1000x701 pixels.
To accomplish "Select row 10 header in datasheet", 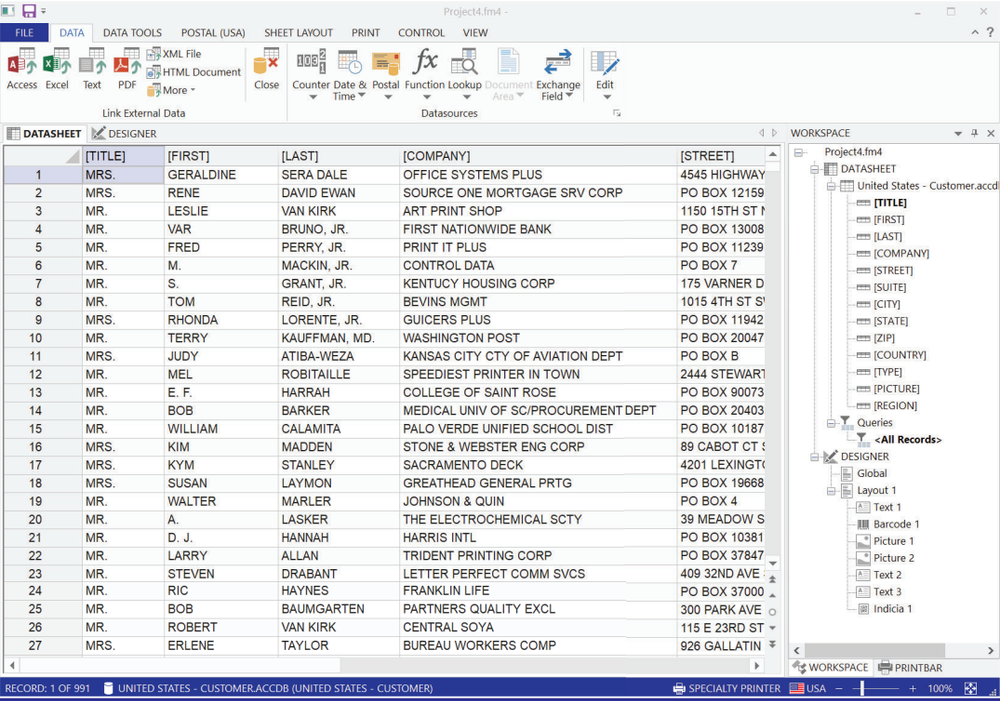I will pyautogui.click(x=43, y=338).
